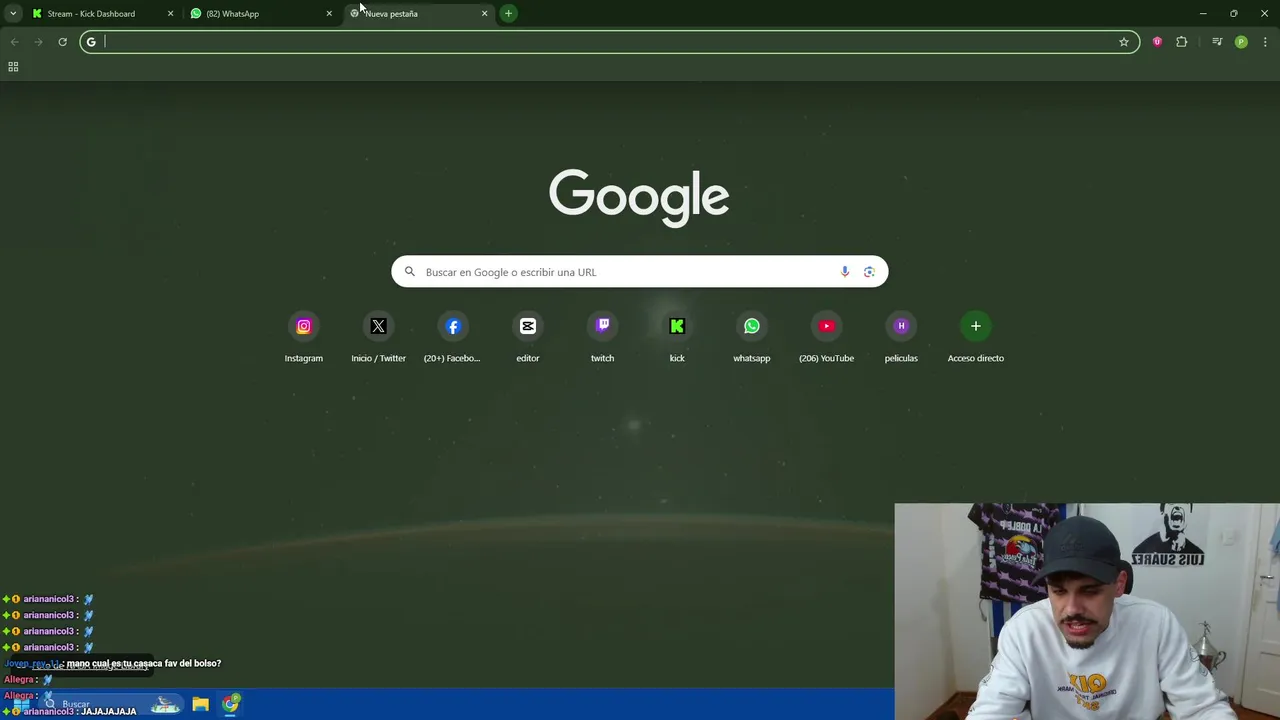The height and width of the screenshot is (720, 1280).
Task: Click the Chrome icon in the taskbar
Action: (231, 704)
